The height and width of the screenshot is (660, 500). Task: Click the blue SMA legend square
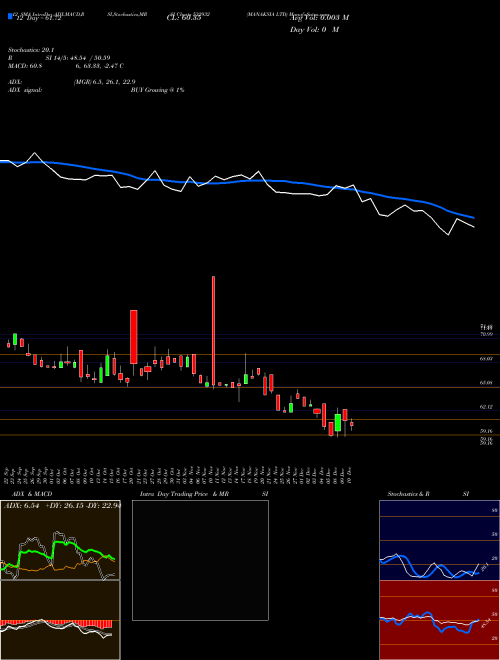[x=10, y=16]
